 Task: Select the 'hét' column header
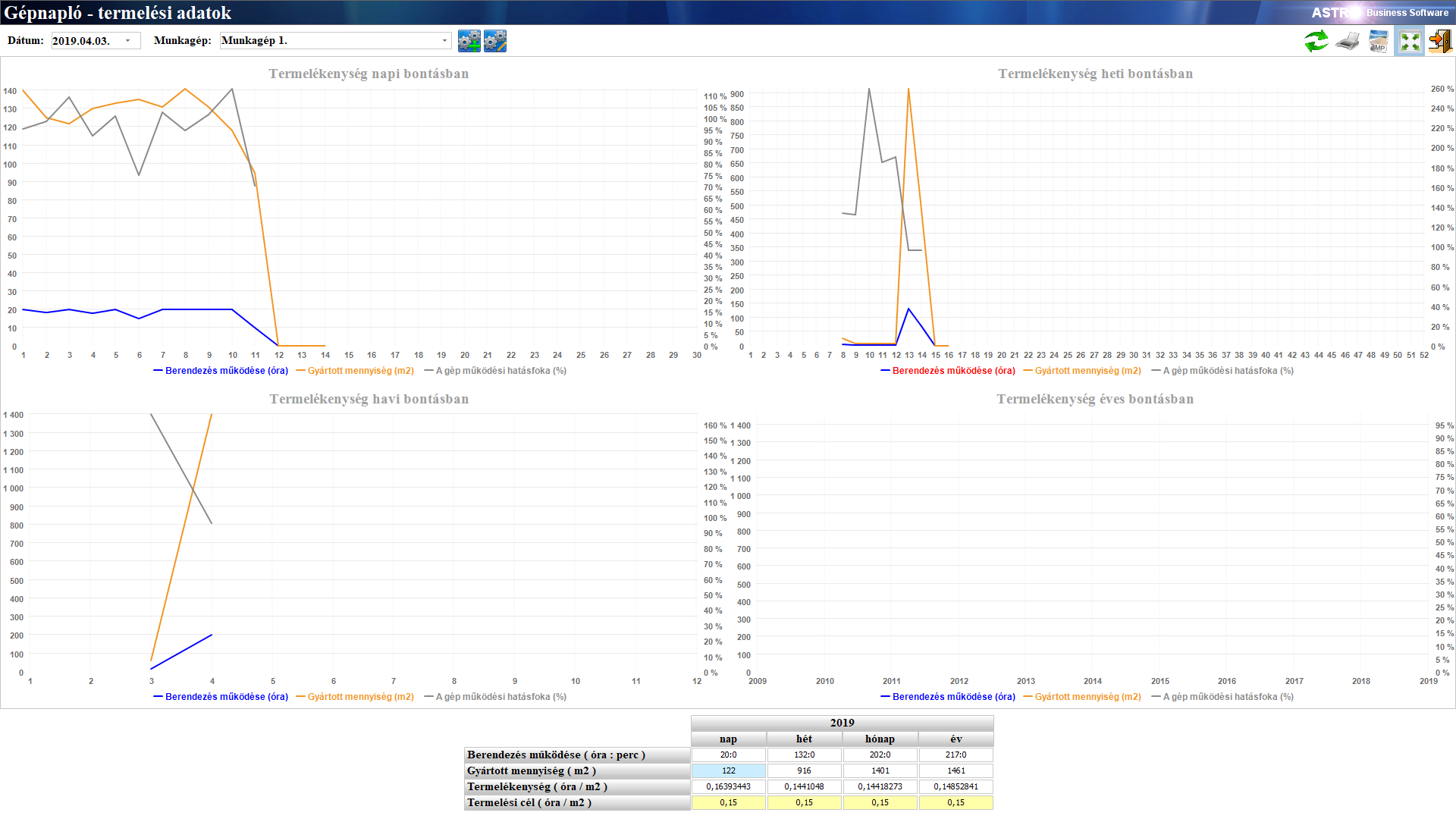805,739
